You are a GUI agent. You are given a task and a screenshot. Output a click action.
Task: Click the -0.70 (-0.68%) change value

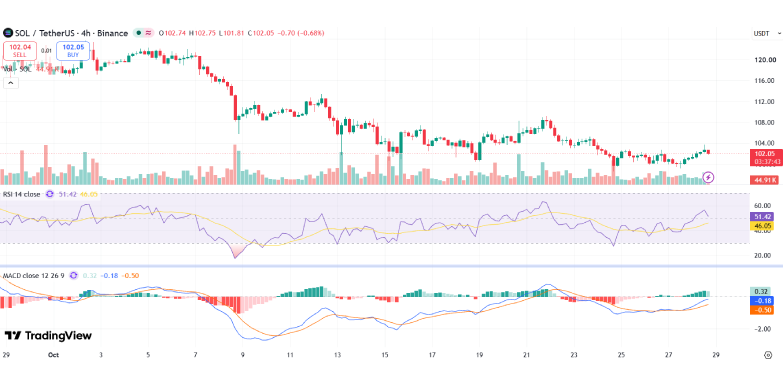(x=300, y=33)
